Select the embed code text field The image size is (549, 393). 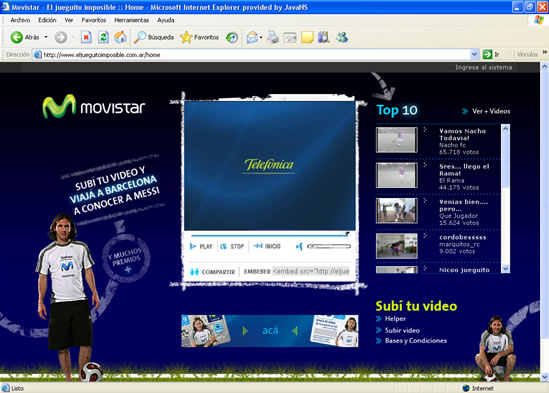[311, 271]
